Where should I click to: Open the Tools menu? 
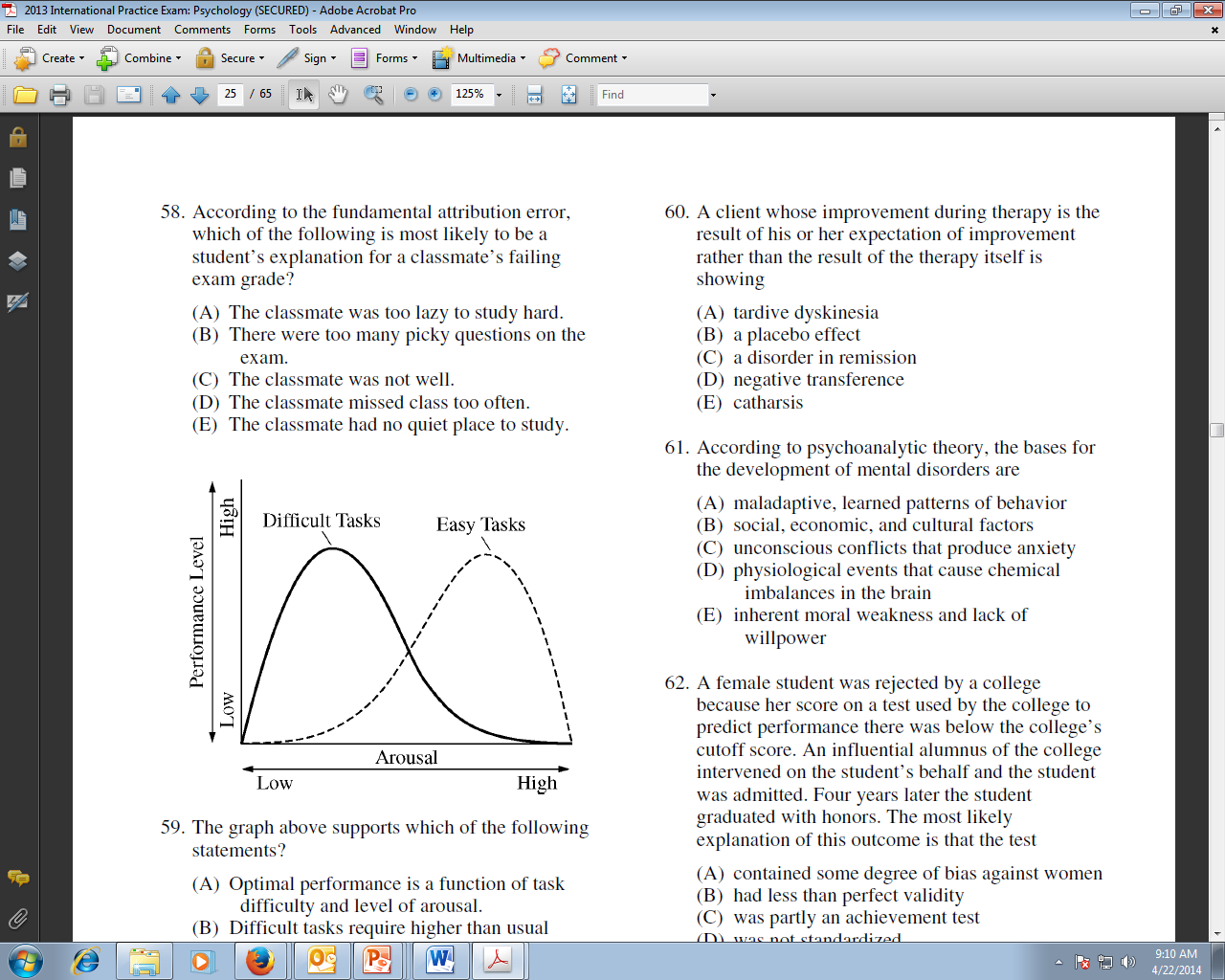click(303, 30)
